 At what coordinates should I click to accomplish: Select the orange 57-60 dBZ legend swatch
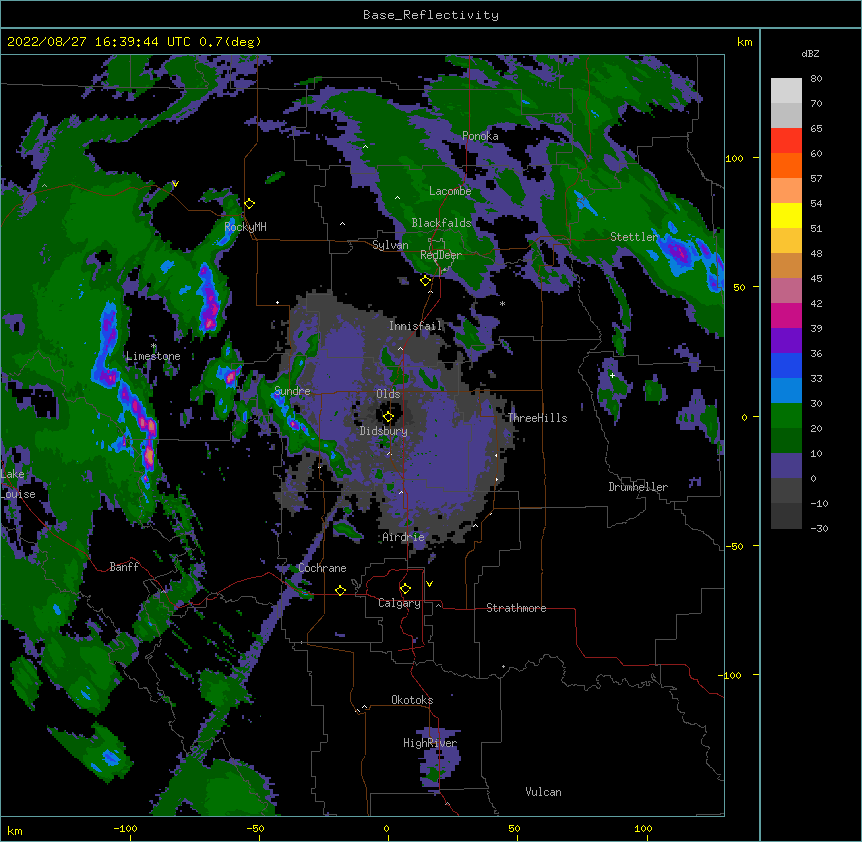tap(786, 165)
